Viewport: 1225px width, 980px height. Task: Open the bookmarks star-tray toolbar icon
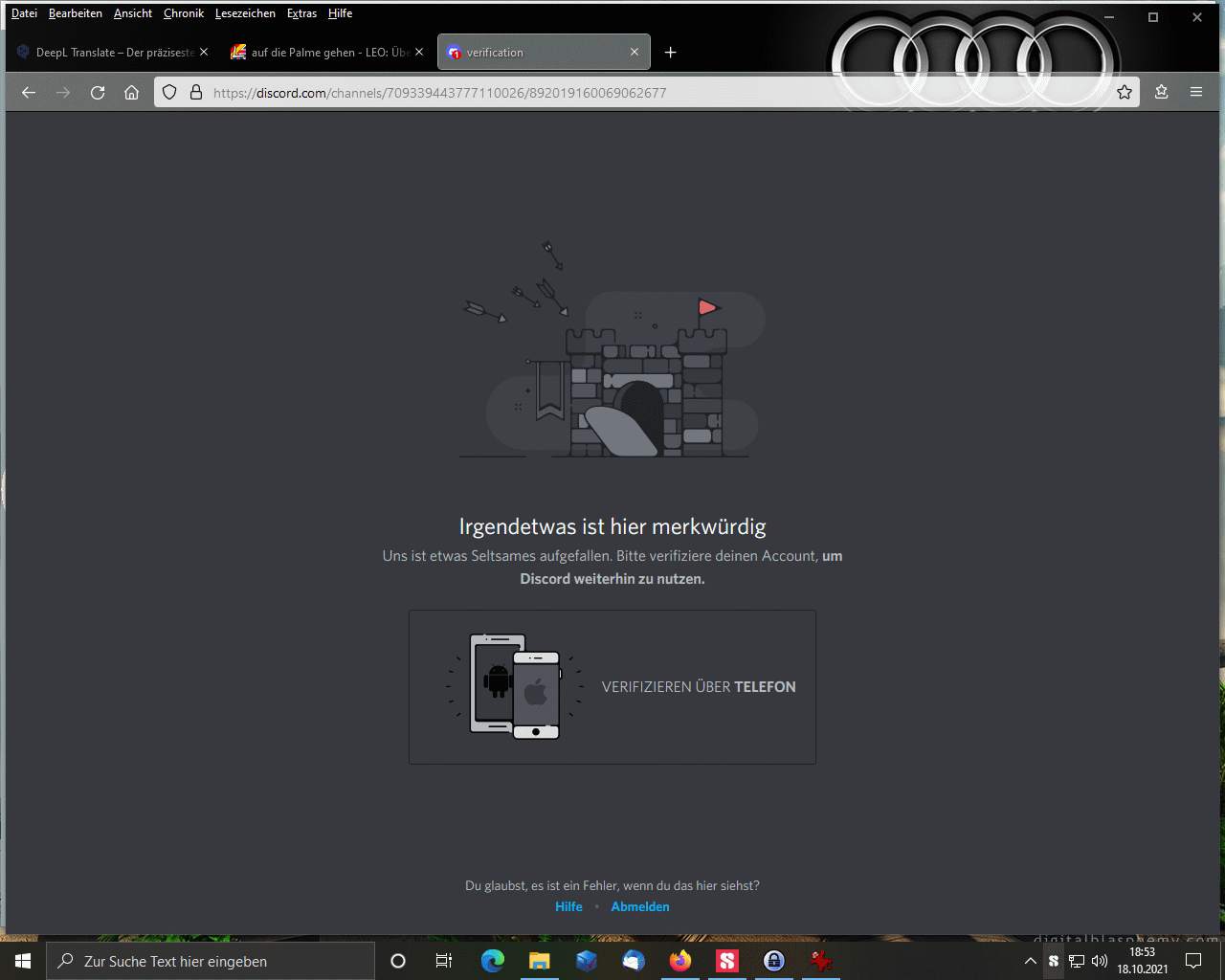pos(1162,93)
